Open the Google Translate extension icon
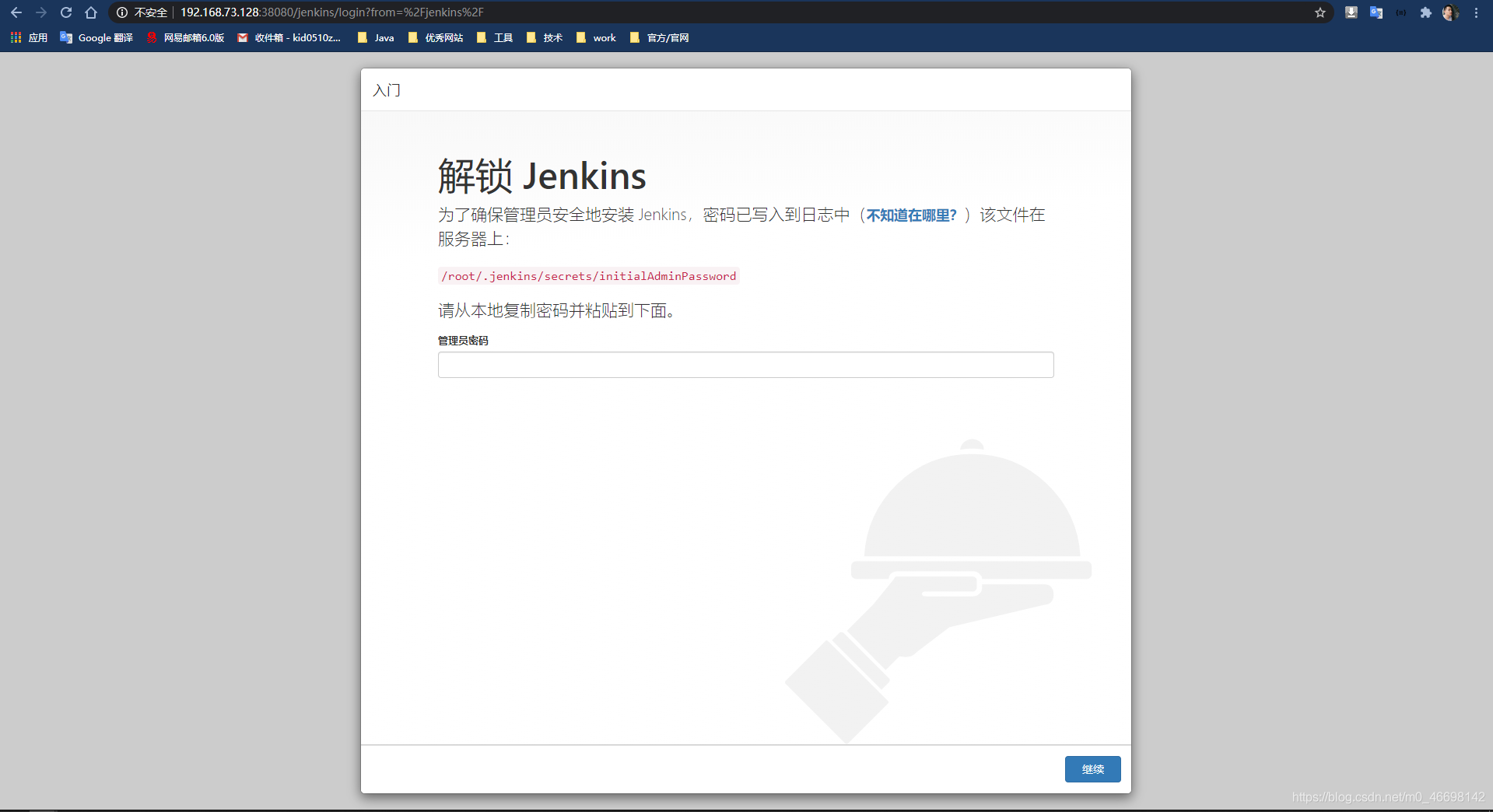Image resolution: width=1493 pixels, height=812 pixels. (1376, 12)
